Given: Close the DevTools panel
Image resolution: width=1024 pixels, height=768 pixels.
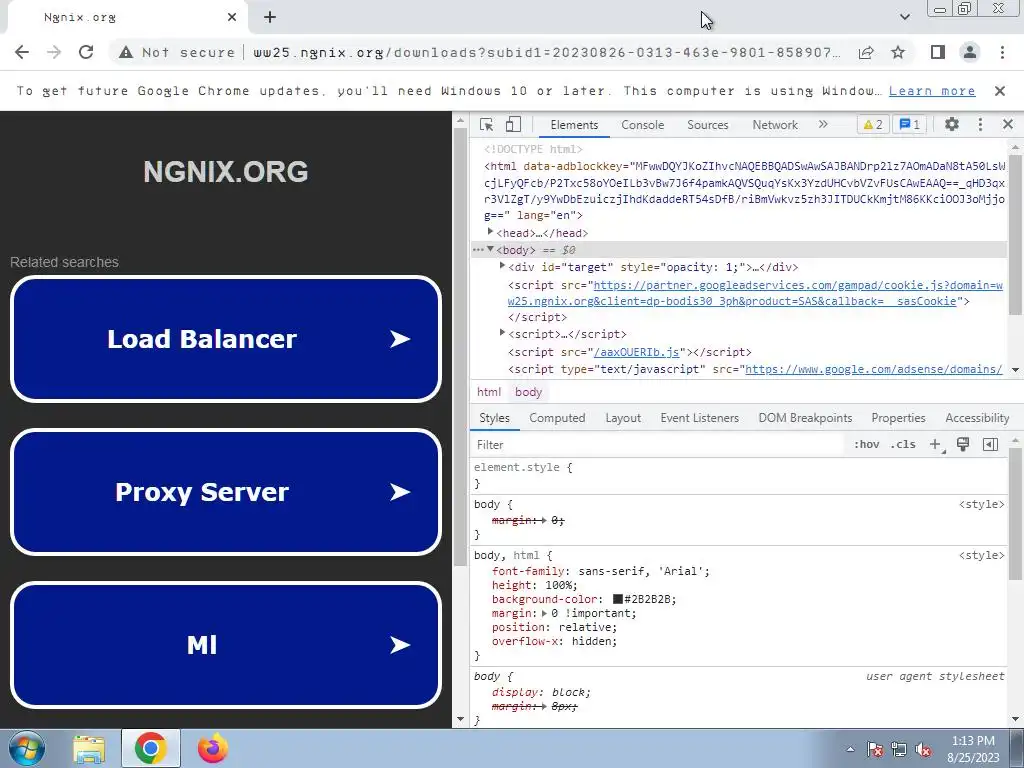Looking at the screenshot, I should click(1008, 124).
